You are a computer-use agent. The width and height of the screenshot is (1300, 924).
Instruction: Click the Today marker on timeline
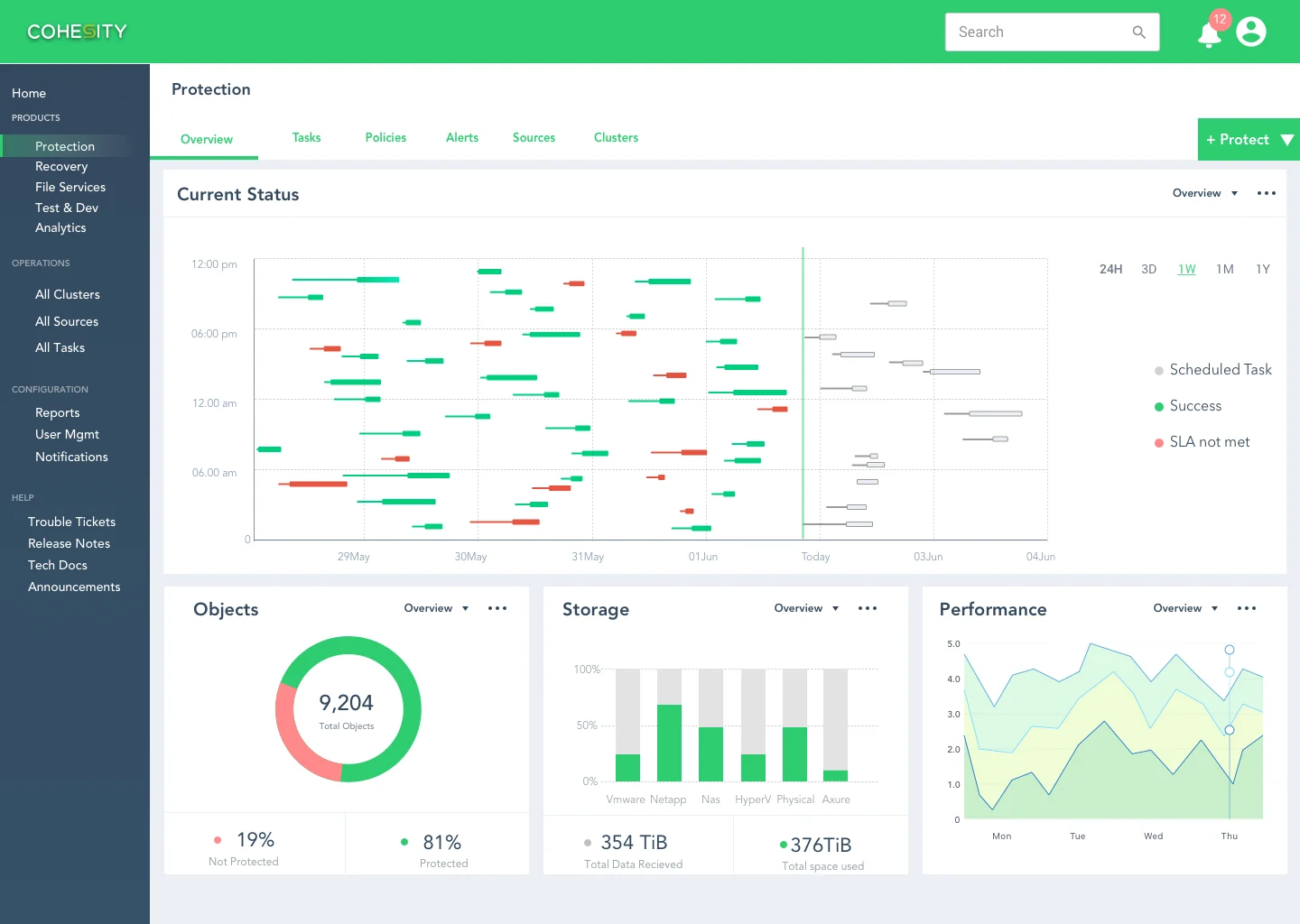[x=816, y=557]
